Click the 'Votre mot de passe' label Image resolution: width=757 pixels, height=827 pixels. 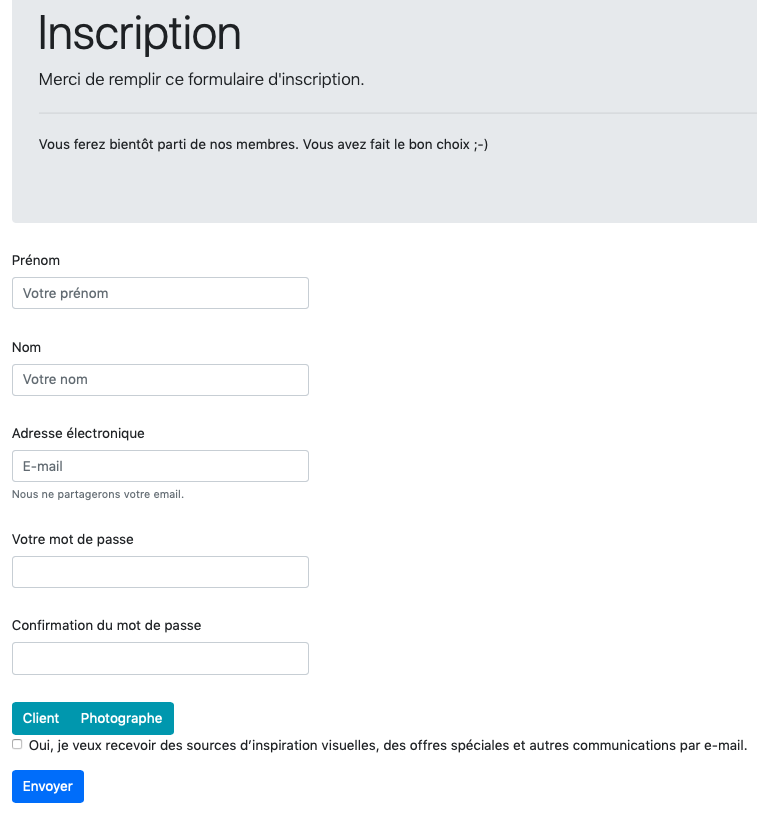tap(73, 539)
